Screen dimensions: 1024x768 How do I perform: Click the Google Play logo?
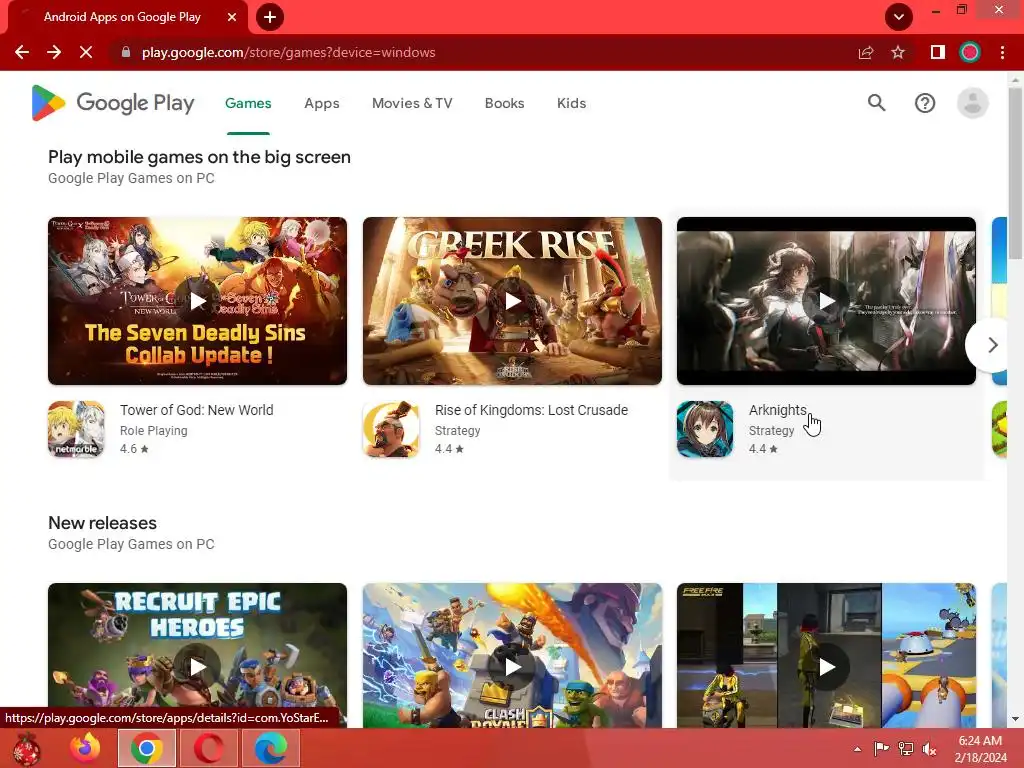pyautogui.click(x=113, y=103)
